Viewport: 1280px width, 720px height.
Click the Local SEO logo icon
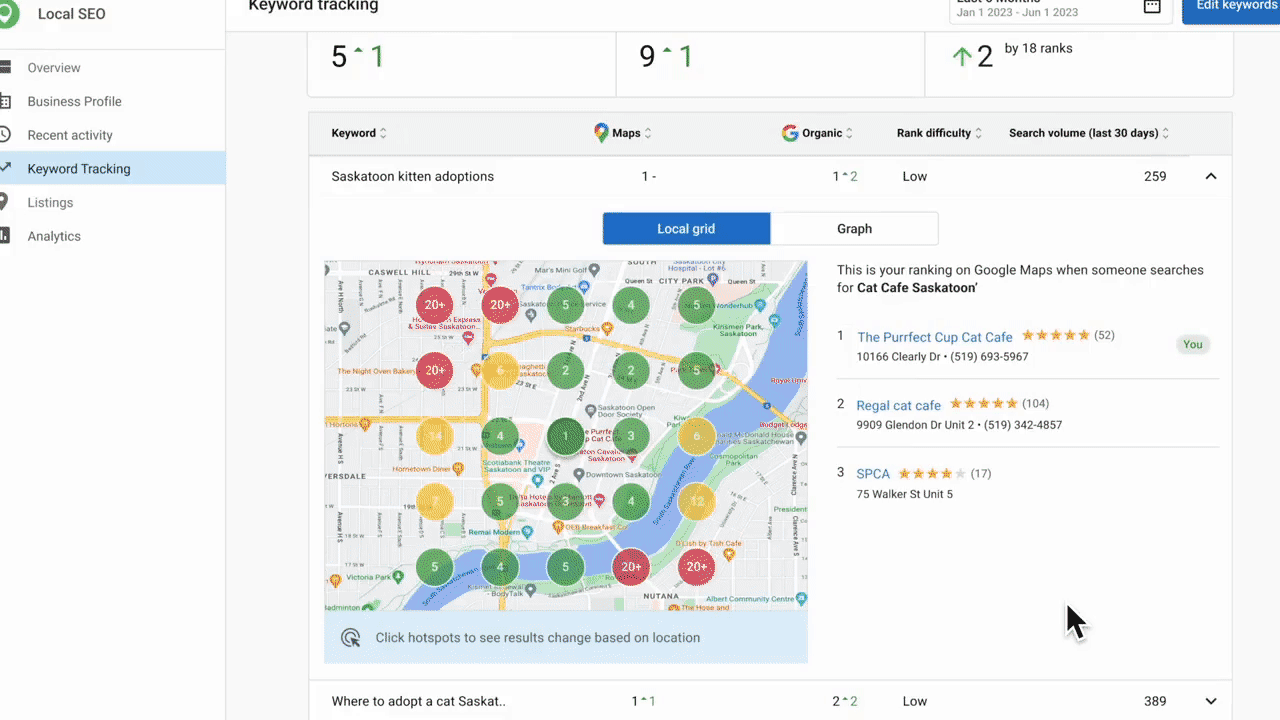pyautogui.click(x=8, y=14)
